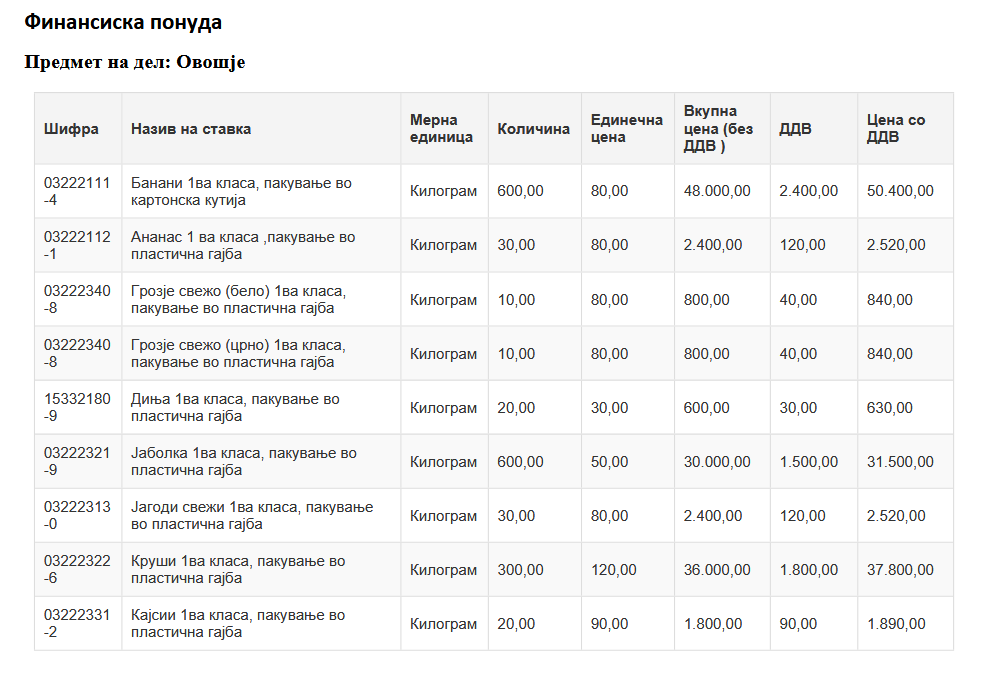The height and width of the screenshot is (690, 985).
Task: Click the "Количина" column header
Action: 533,129
